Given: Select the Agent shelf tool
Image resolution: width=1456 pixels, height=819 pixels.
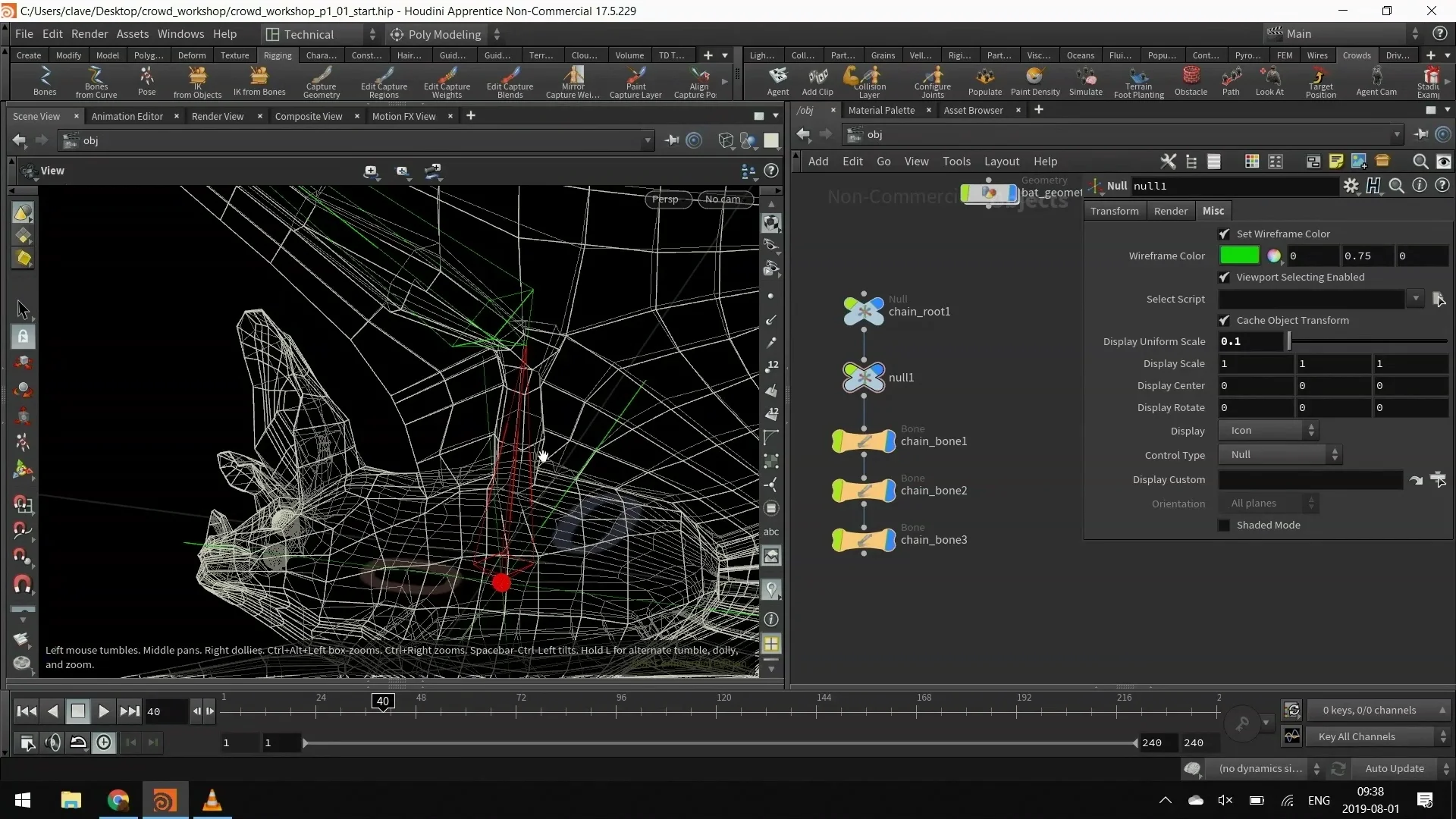Looking at the screenshot, I should click(x=778, y=82).
